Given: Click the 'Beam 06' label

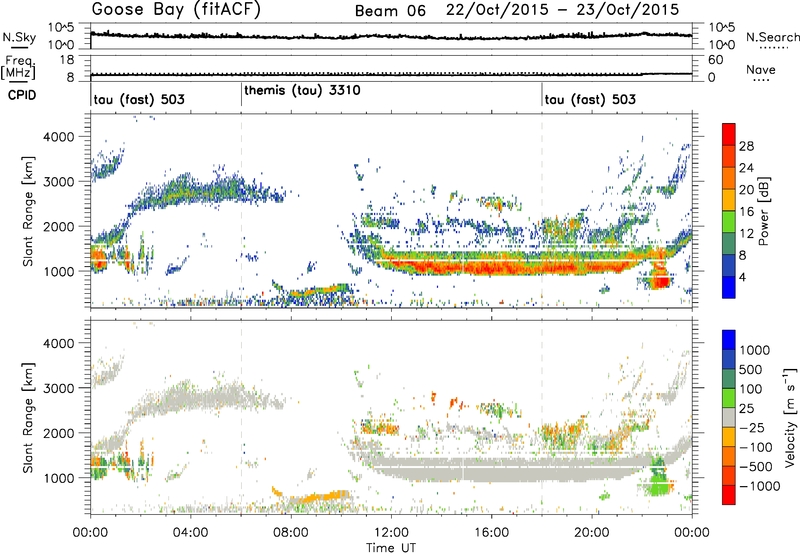Looking at the screenshot, I should [390, 11].
